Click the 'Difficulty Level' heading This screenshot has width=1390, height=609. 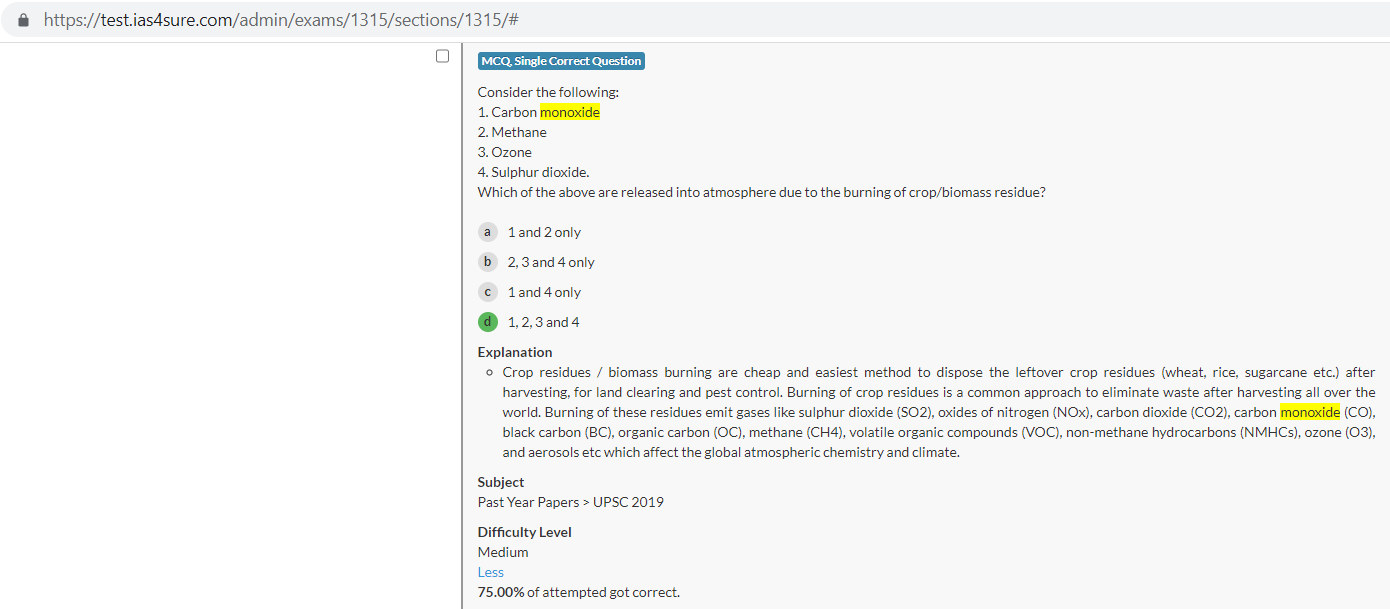pos(524,532)
